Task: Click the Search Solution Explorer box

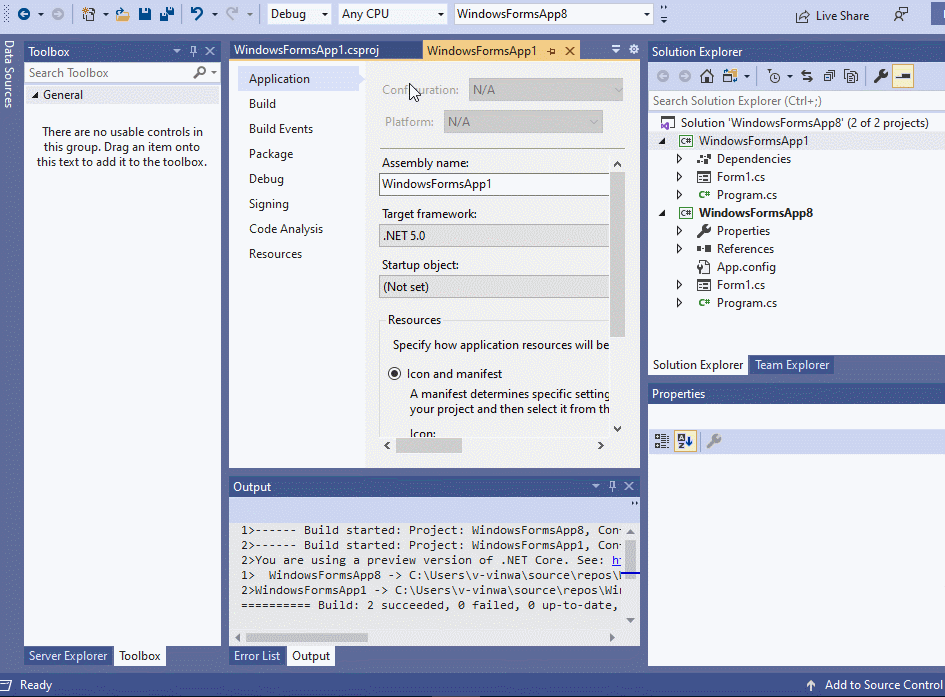Action: click(x=797, y=101)
